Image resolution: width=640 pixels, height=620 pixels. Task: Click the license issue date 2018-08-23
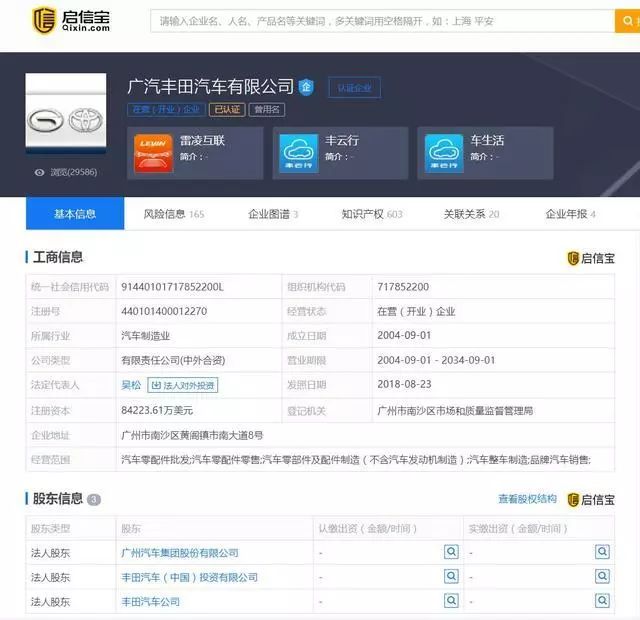pos(404,384)
